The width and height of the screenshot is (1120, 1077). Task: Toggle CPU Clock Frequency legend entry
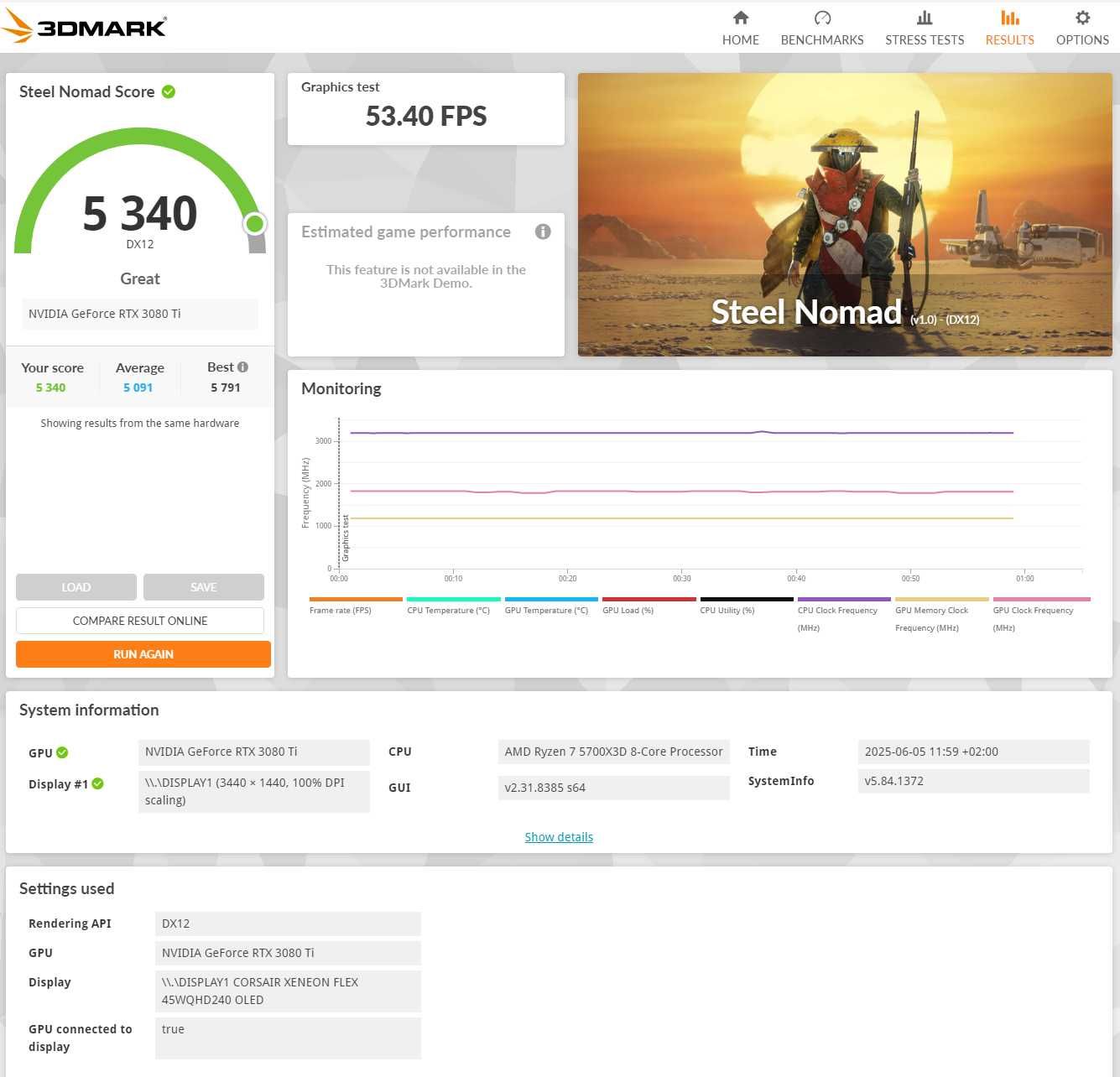[844, 614]
